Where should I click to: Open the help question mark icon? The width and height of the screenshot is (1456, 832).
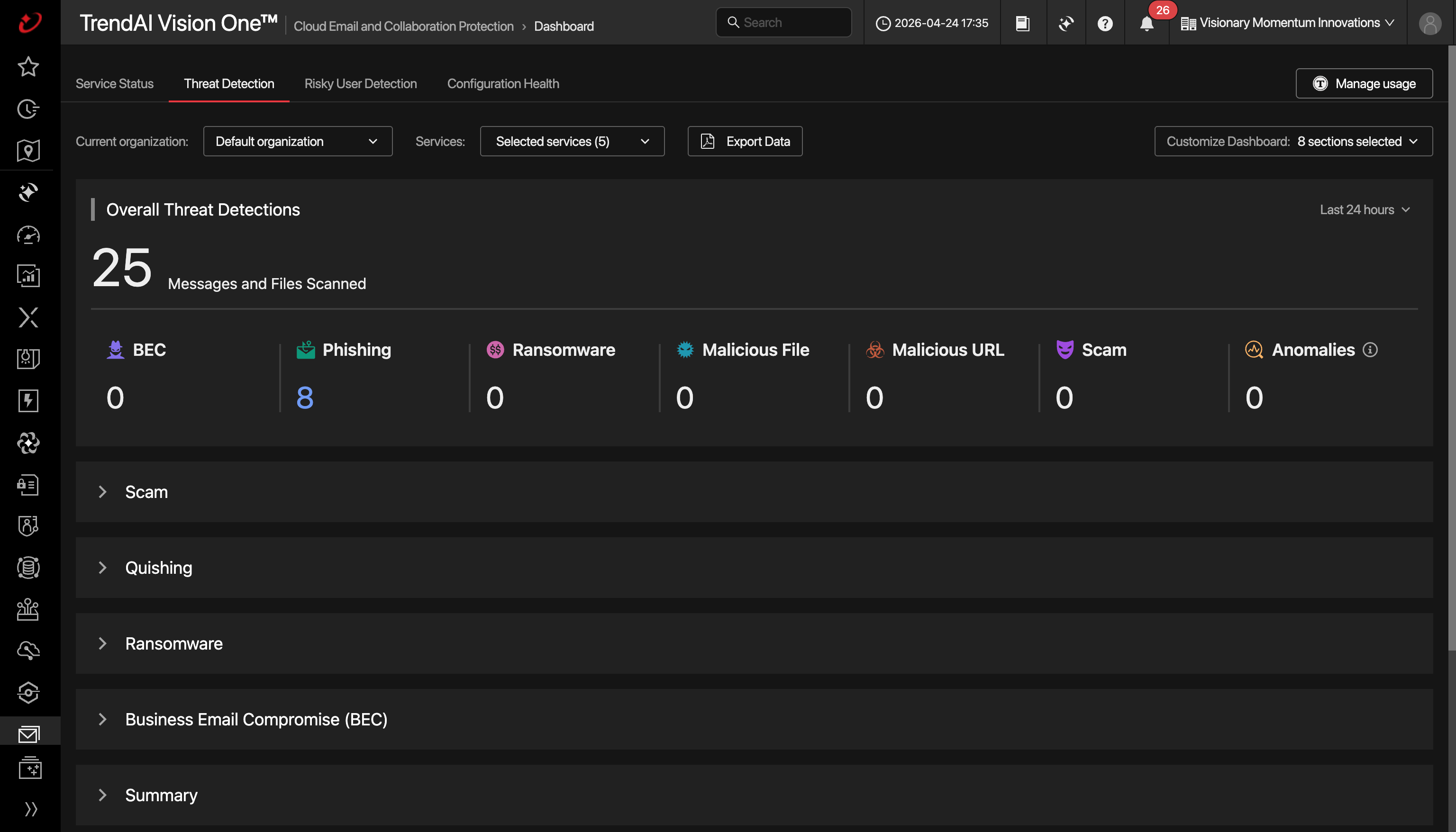(1105, 23)
